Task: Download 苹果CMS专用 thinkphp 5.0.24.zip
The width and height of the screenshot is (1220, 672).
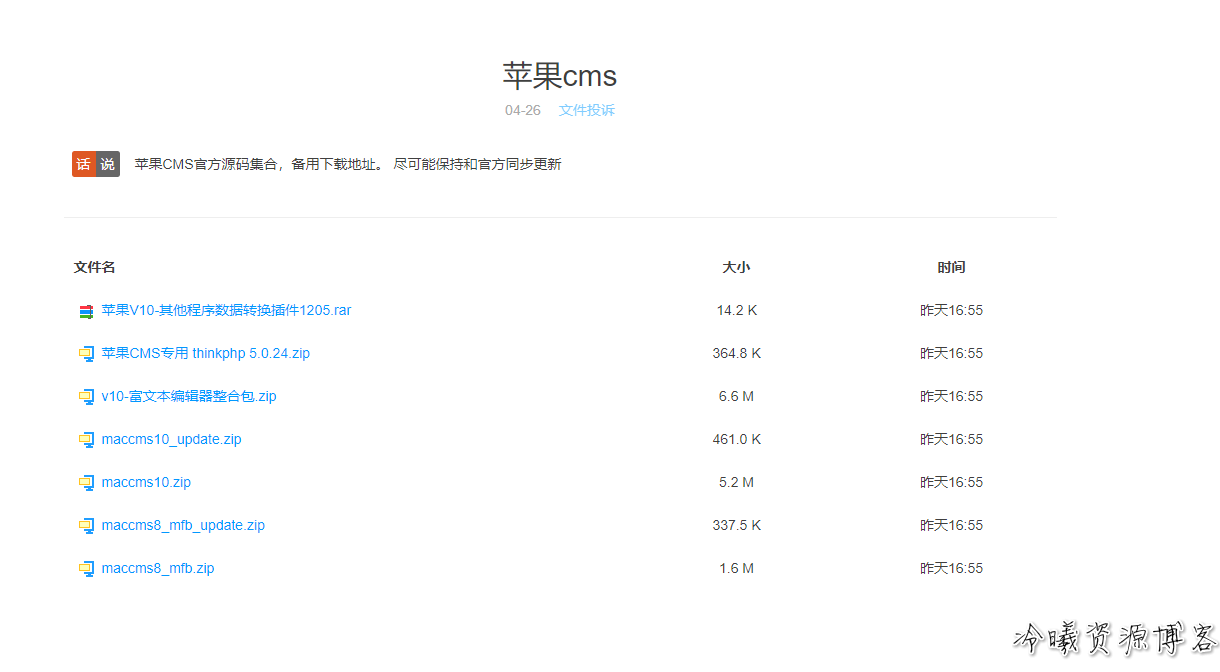Action: pyautogui.click(x=205, y=353)
